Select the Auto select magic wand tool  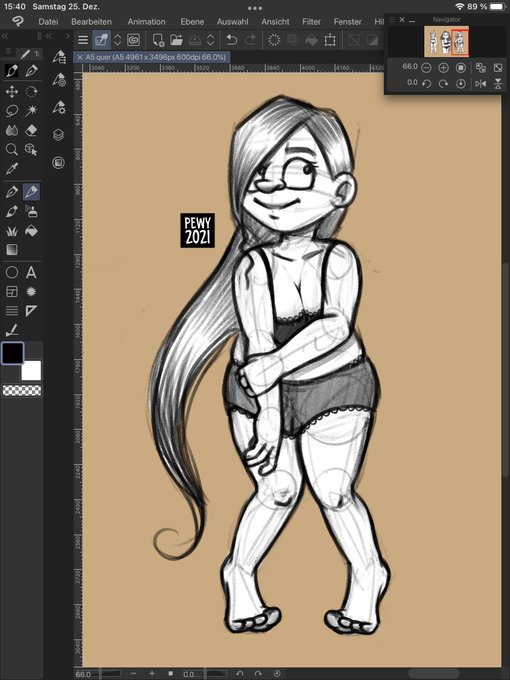point(31,111)
